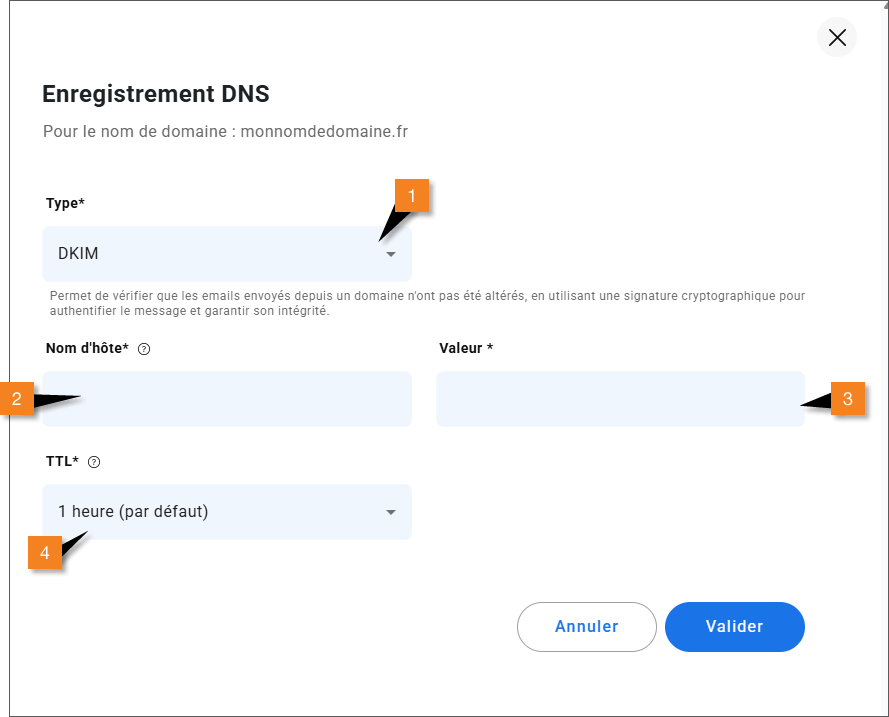Click orange callout marker number 2
The height and width of the screenshot is (717, 889).
(x=17, y=398)
